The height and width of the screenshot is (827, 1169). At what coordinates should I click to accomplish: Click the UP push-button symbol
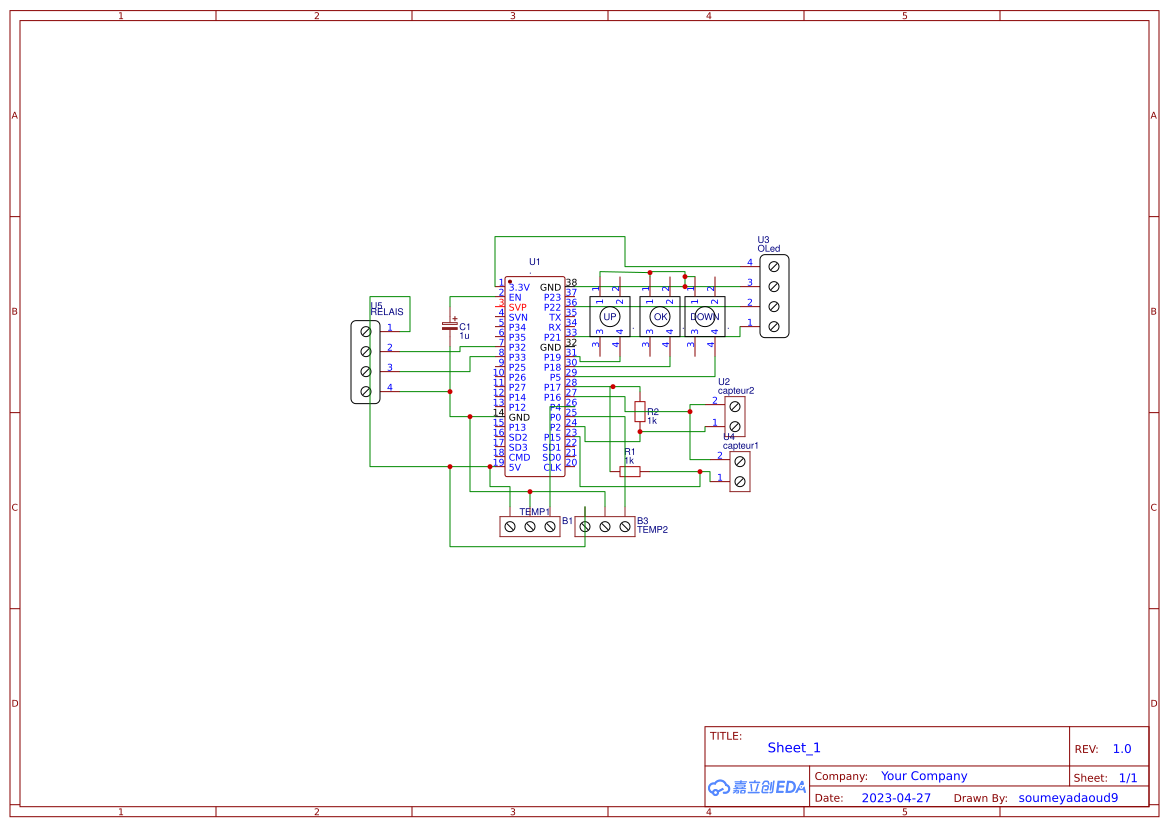[x=609, y=316]
